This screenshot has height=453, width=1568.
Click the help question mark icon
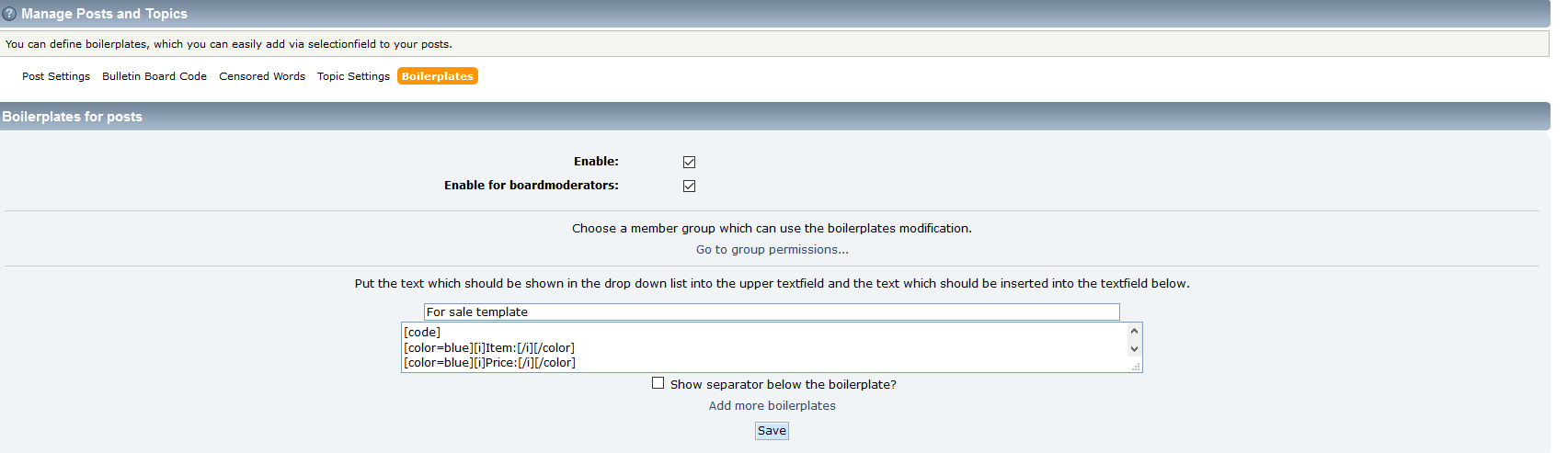(x=9, y=14)
